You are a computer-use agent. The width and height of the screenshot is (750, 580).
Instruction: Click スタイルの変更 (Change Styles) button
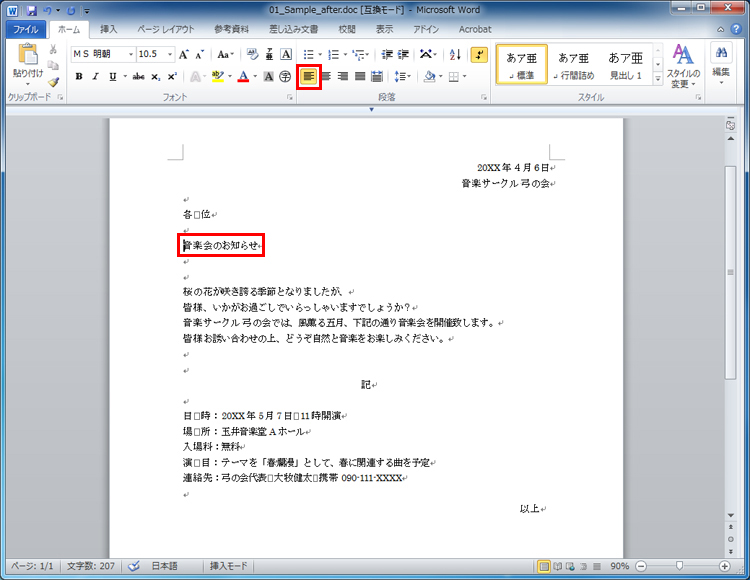coord(683,66)
